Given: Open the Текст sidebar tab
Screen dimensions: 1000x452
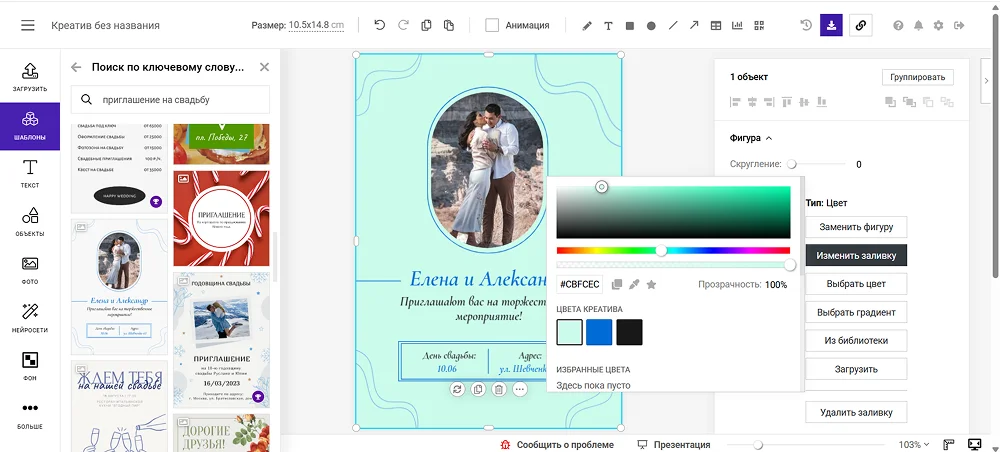Looking at the screenshot, I should 30,172.
